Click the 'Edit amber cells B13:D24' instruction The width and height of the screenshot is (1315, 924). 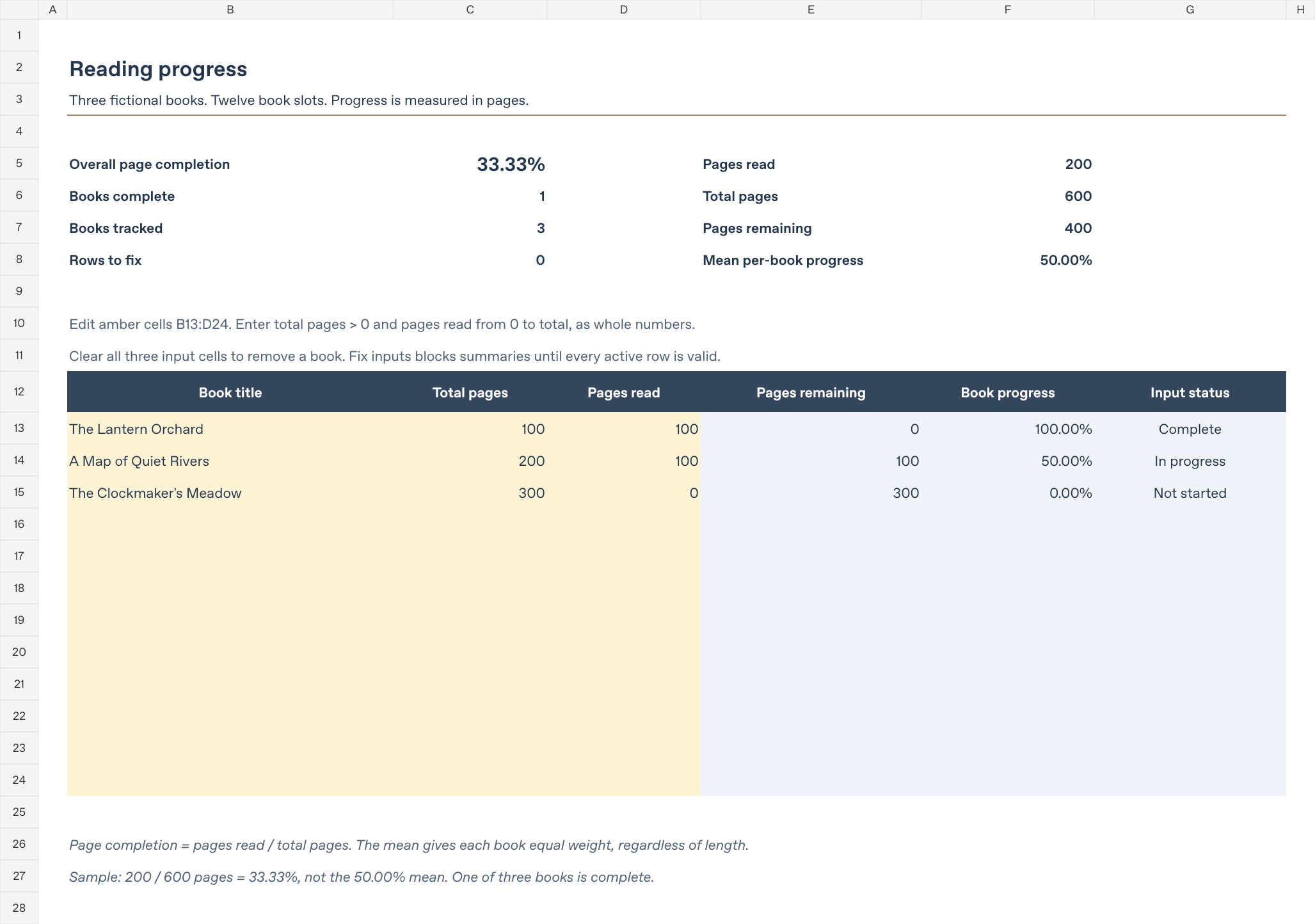point(382,324)
